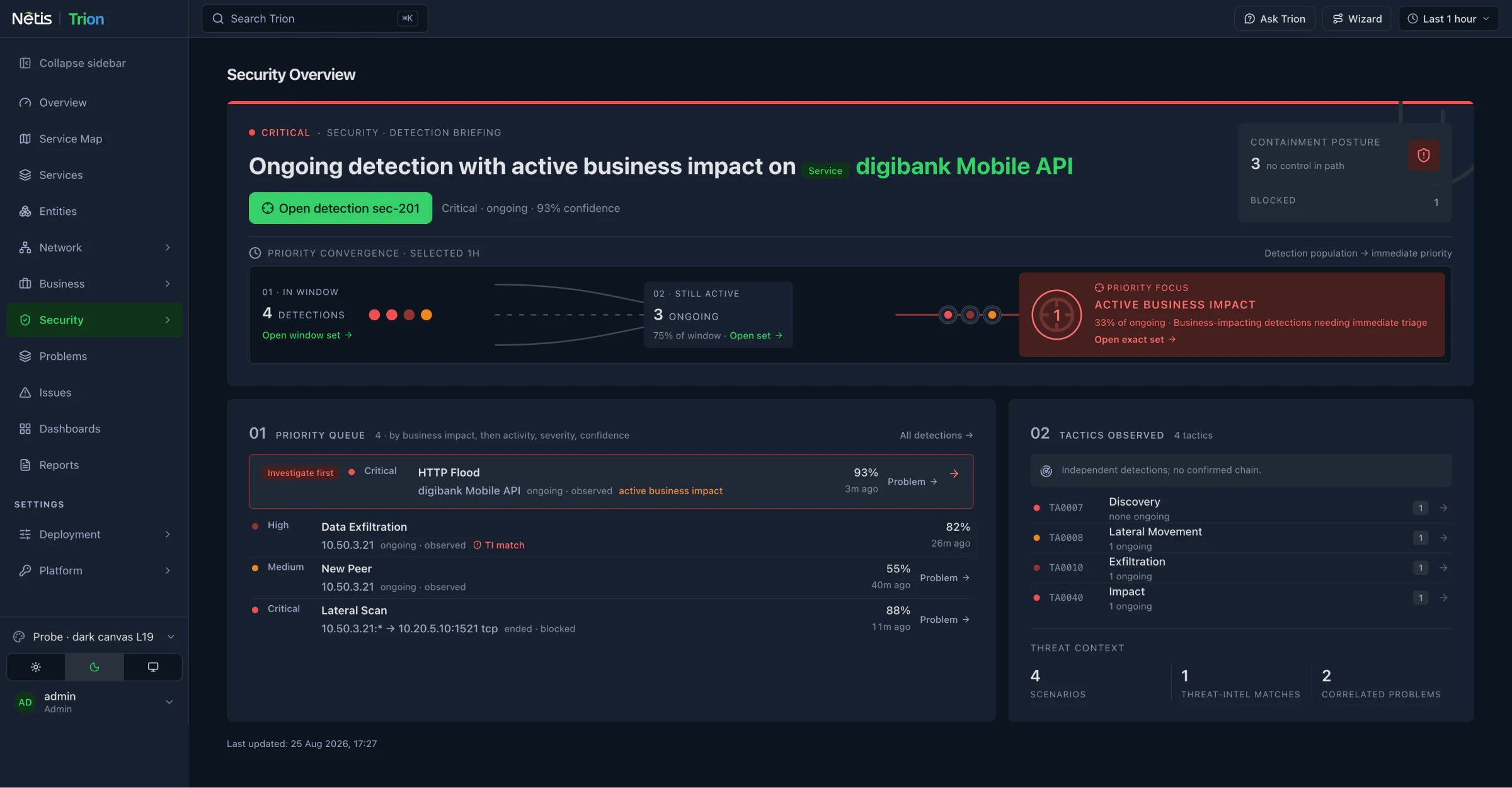The height and width of the screenshot is (788, 1512).
Task: Click the red arrow on HTTP Flood row
Action: click(954, 473)
